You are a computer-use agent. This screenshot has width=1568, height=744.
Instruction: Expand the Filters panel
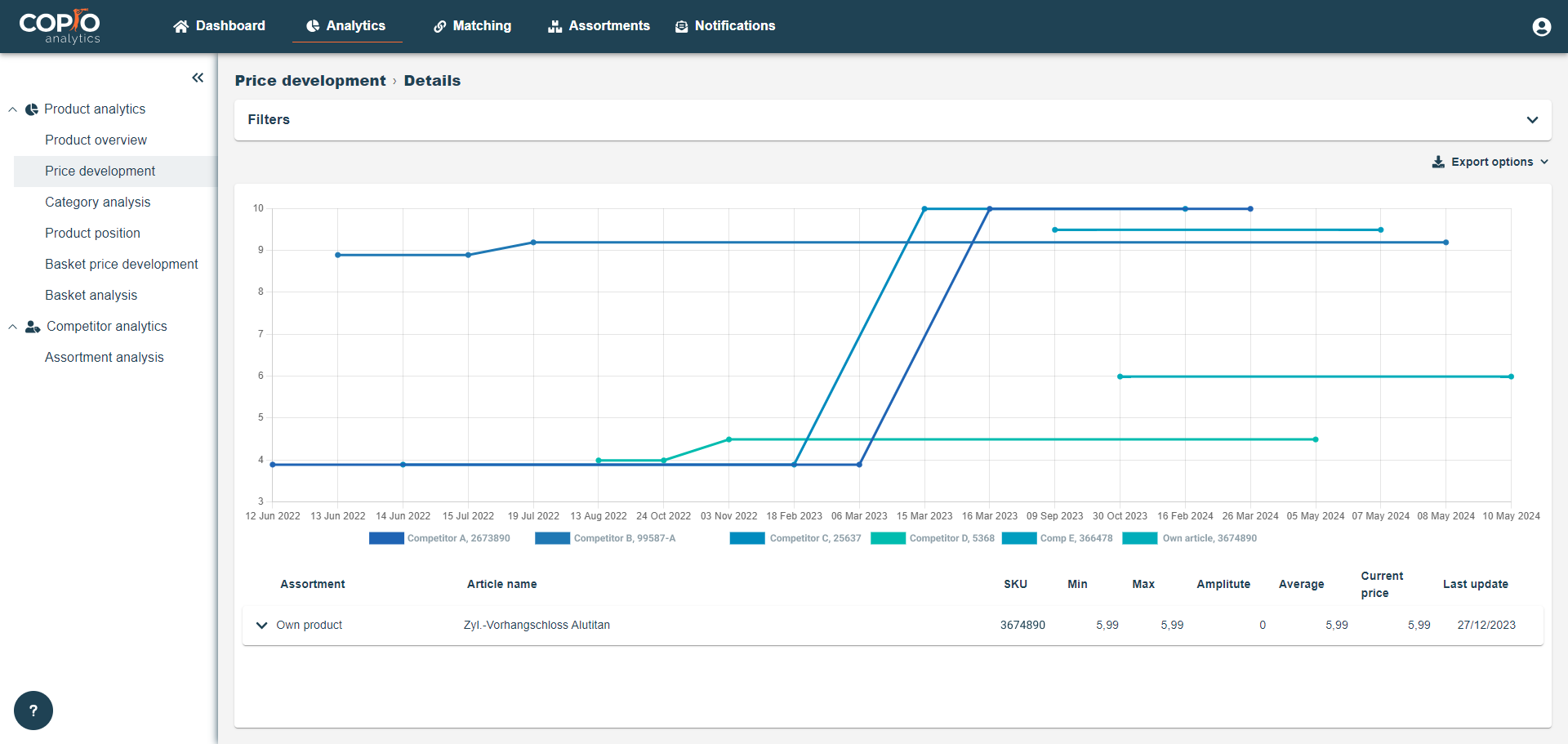[1532, 119]
